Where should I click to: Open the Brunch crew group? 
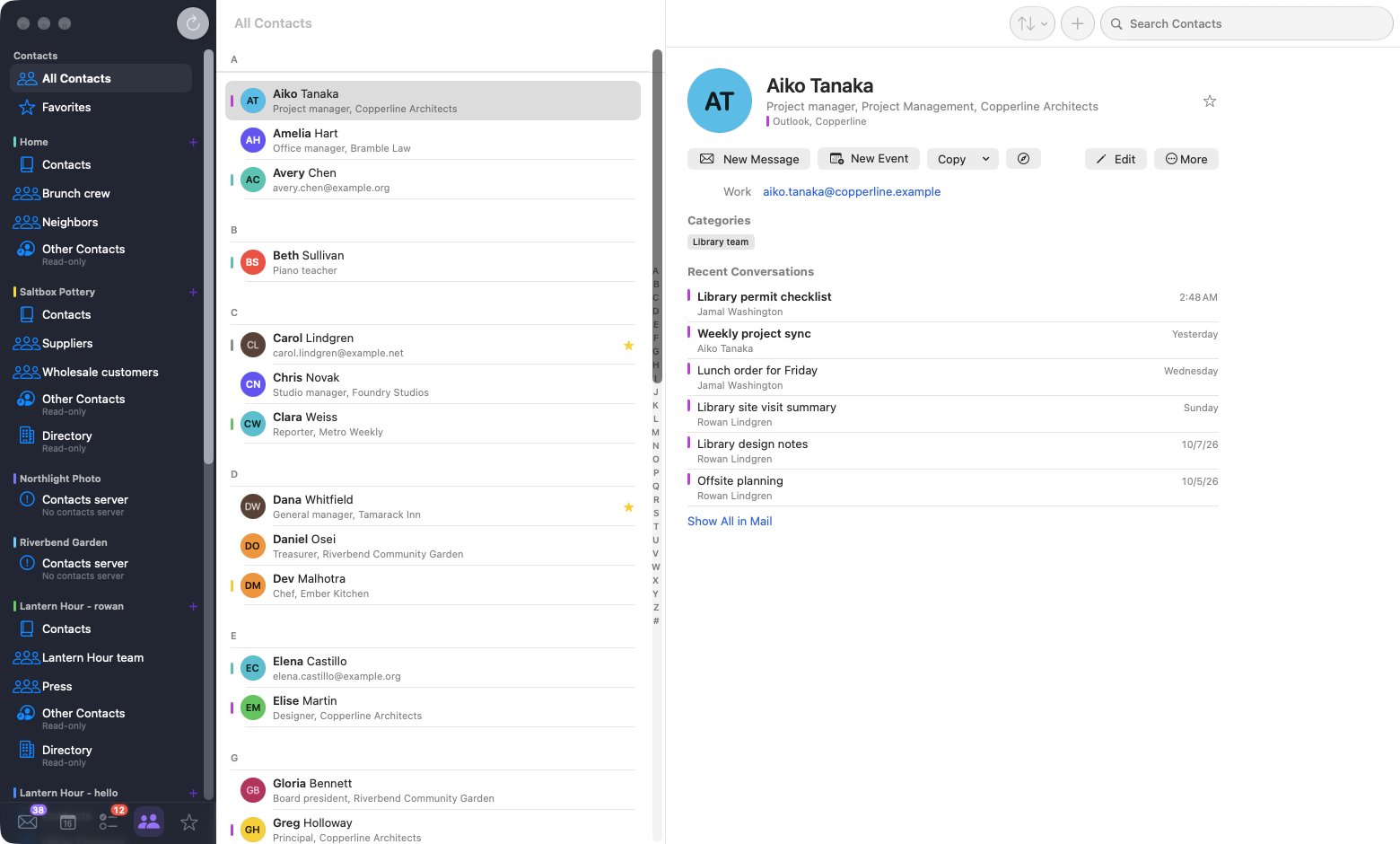tap(101, 193)
